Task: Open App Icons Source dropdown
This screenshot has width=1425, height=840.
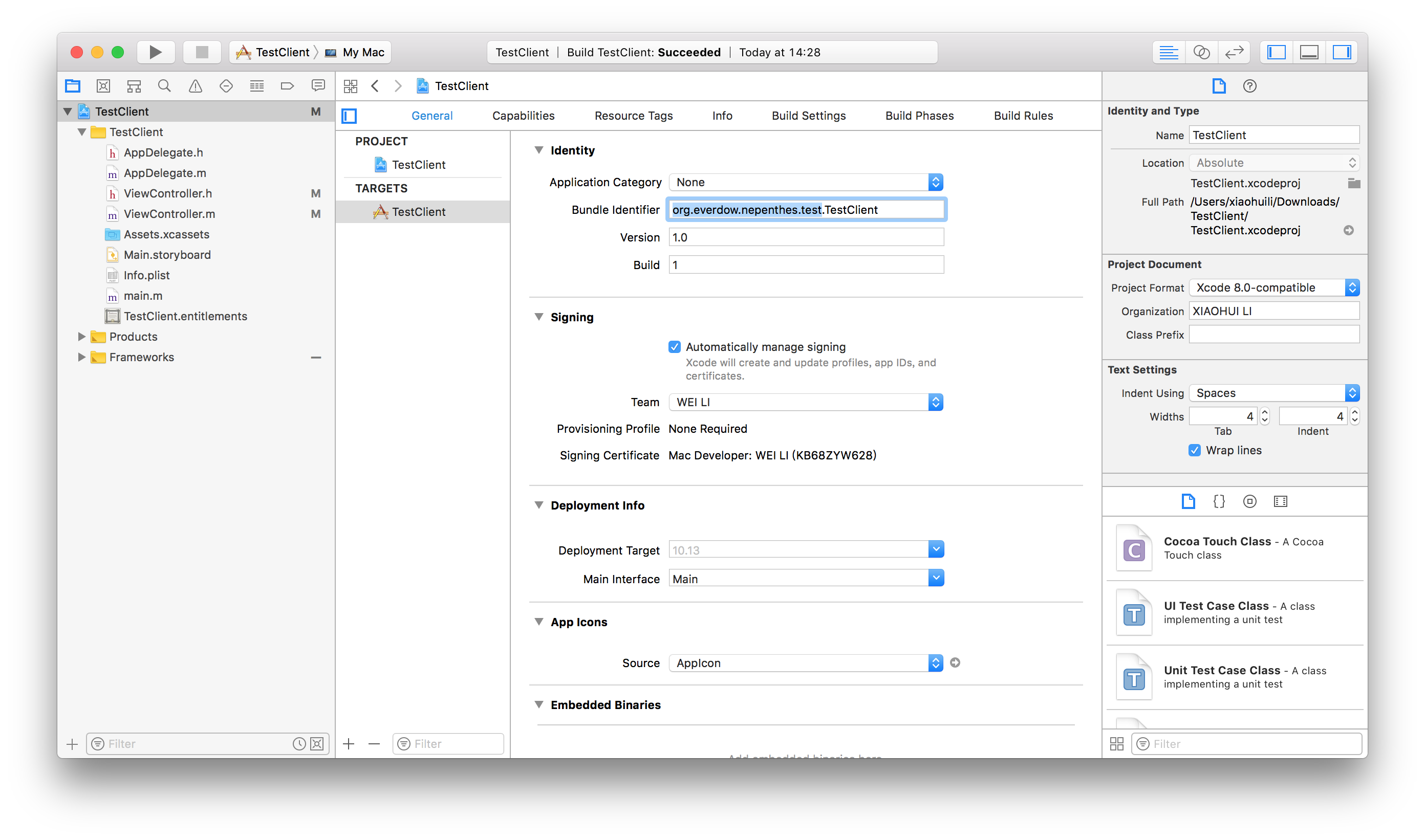Action: point(806,663)
